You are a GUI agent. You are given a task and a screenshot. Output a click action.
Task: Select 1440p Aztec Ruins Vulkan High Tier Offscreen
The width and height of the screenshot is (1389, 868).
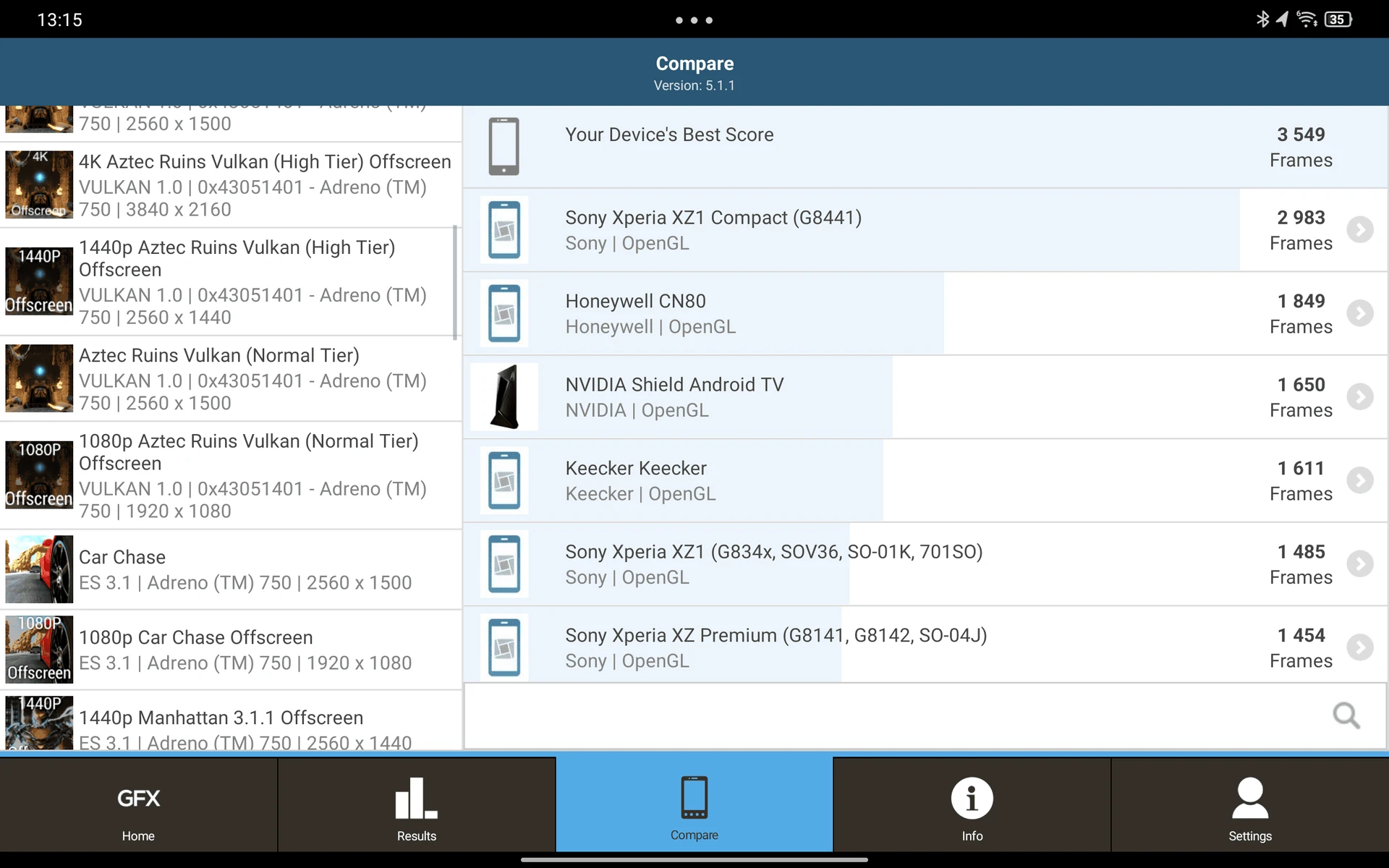pos(231,282)
